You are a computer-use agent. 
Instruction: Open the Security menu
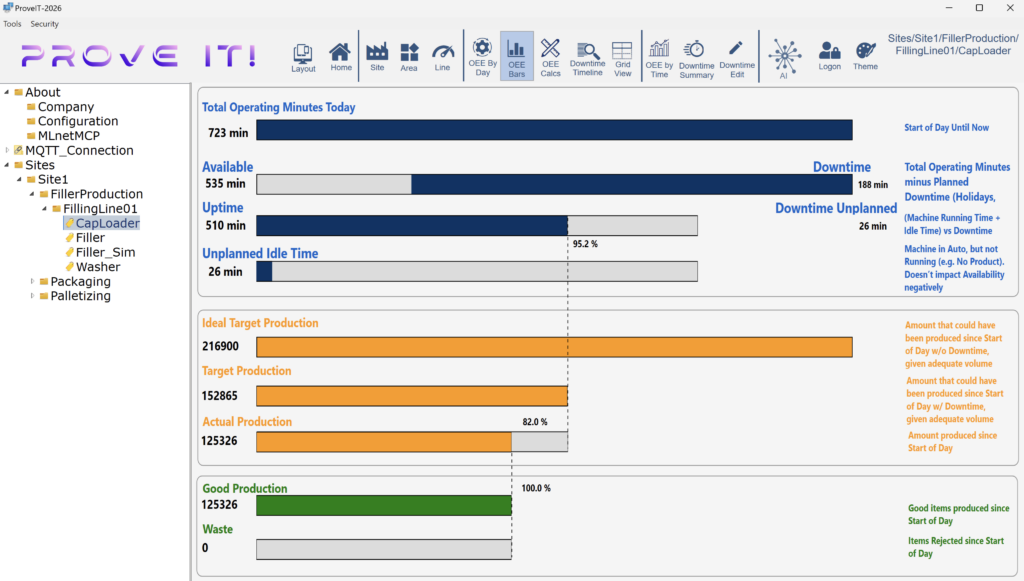click(44, 23)
